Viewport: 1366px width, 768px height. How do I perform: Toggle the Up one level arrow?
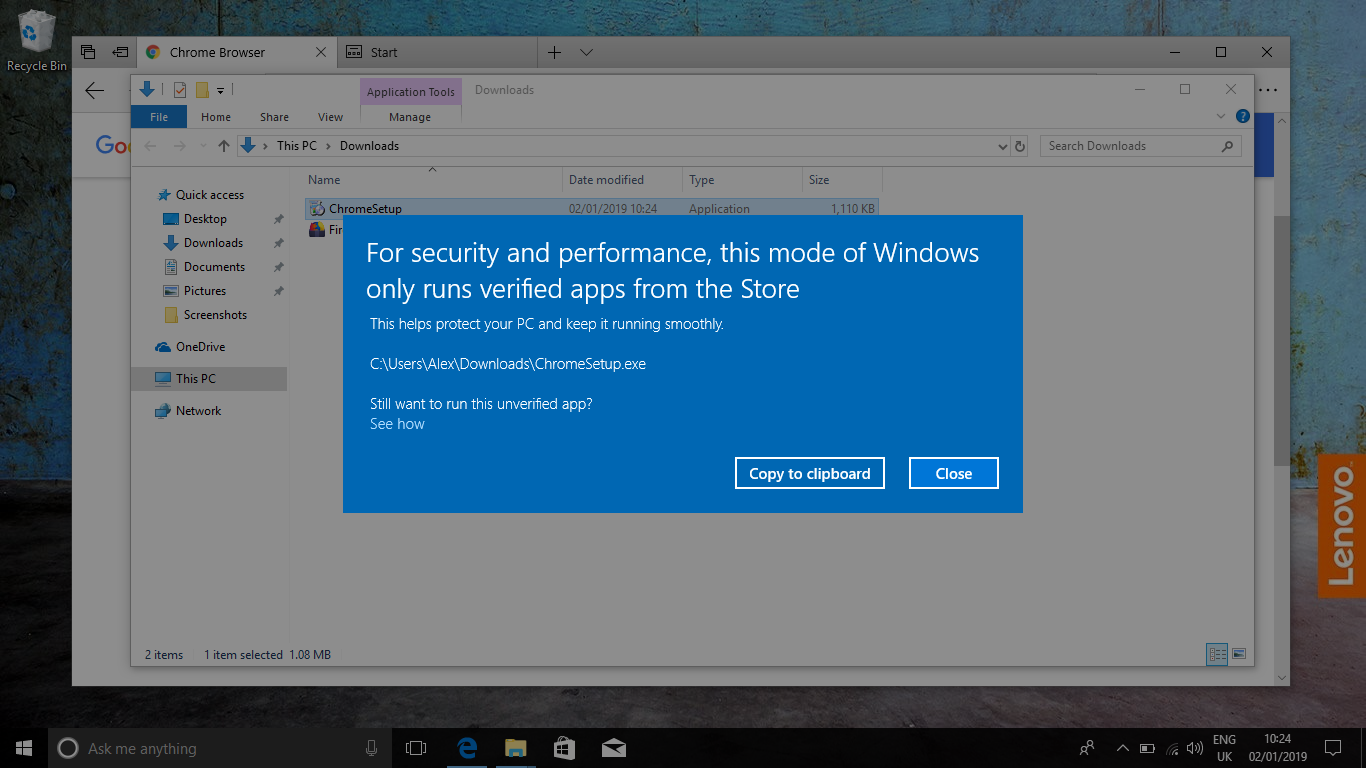(222, 145)
